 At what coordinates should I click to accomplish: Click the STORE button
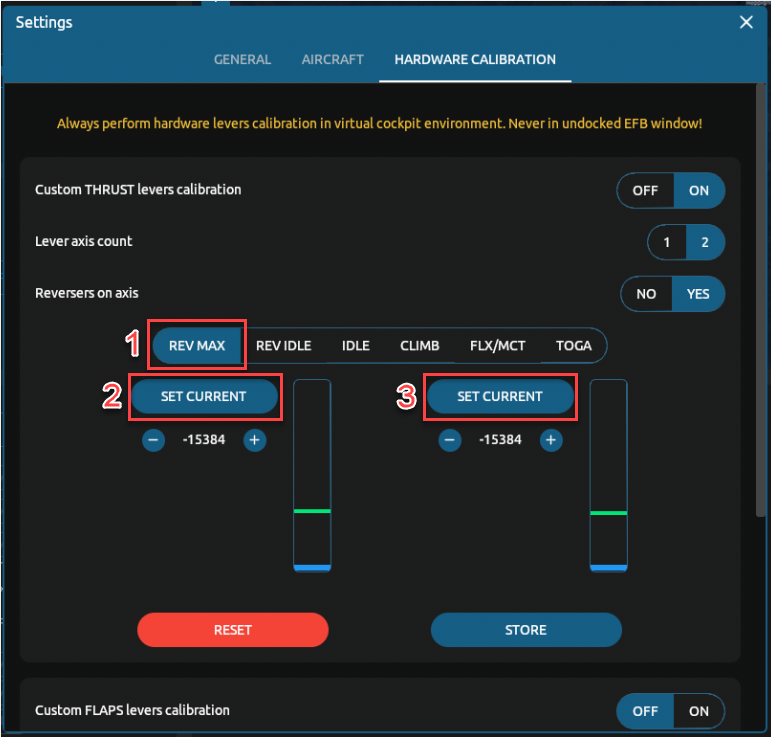point(526,630)
